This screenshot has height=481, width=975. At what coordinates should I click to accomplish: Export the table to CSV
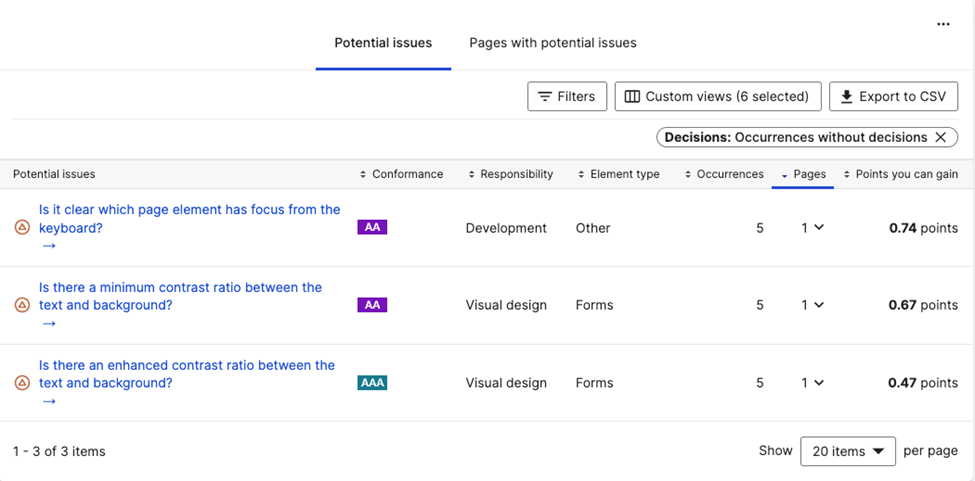point(892,96)
